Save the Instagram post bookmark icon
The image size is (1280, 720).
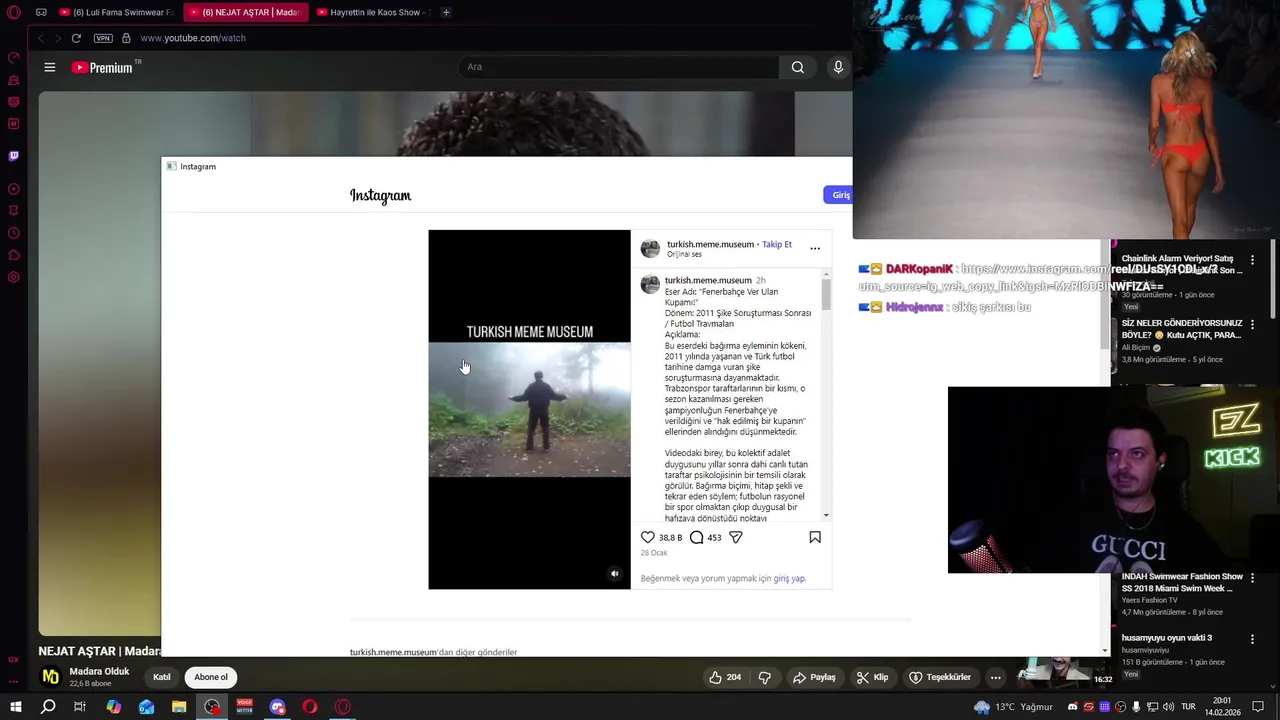[x=815, y=537]
